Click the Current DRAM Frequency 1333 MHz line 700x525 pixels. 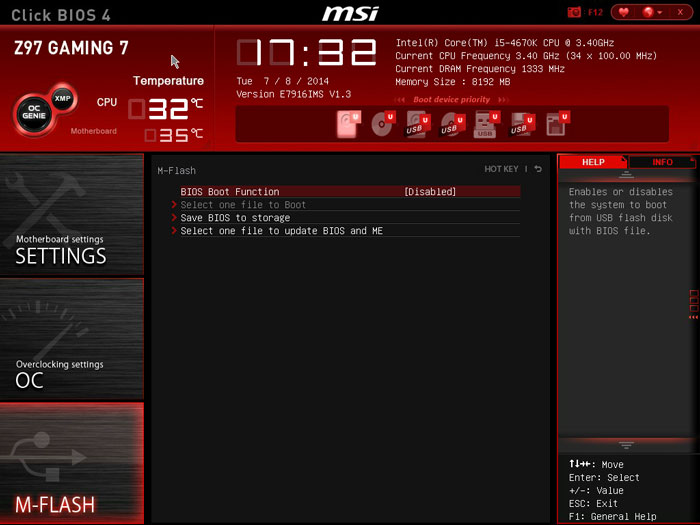tap(480, 69)
